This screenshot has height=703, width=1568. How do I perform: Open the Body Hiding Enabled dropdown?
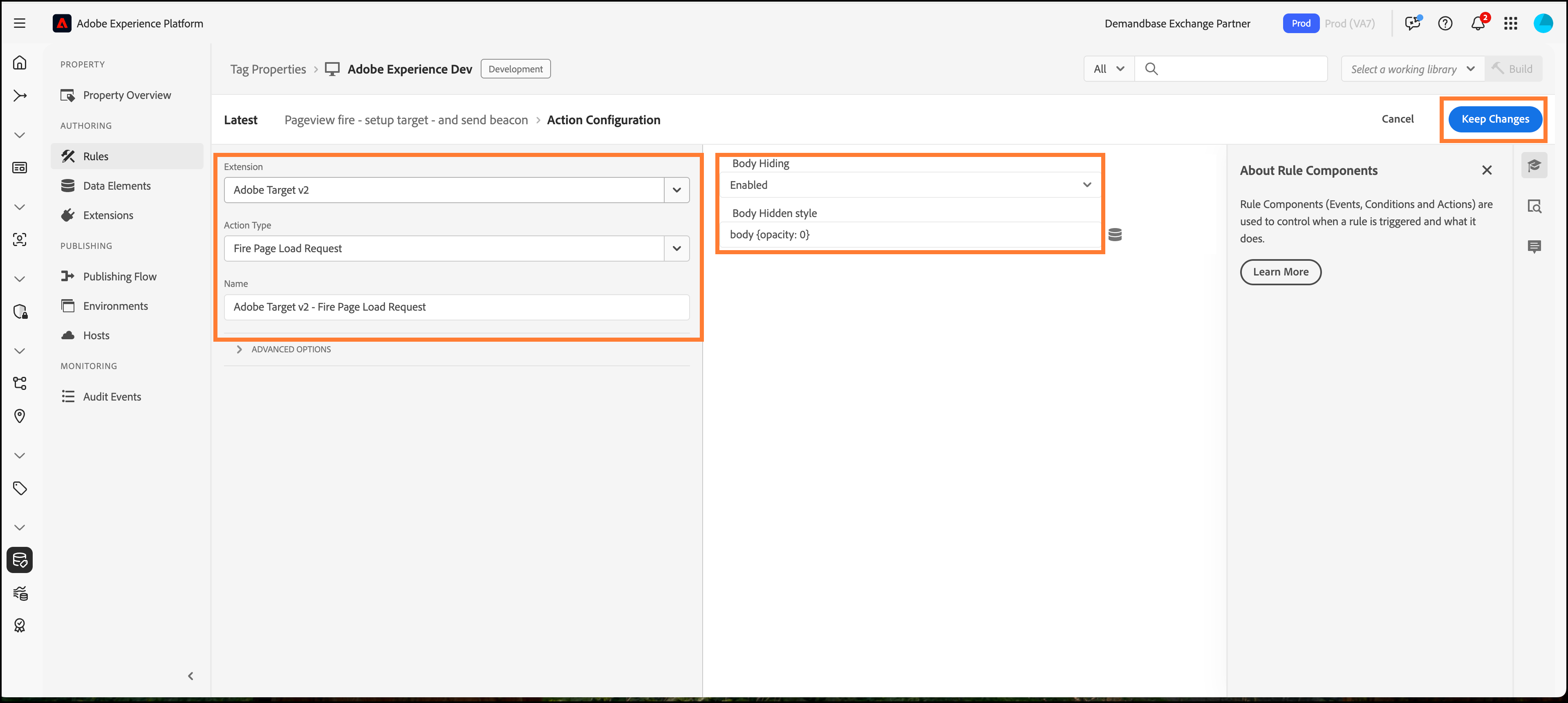click(x=910, y=185)
